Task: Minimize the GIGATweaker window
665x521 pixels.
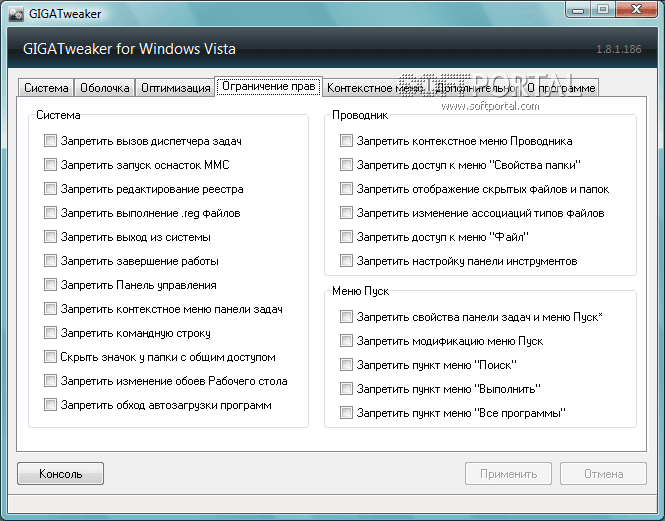Action: 578,10
